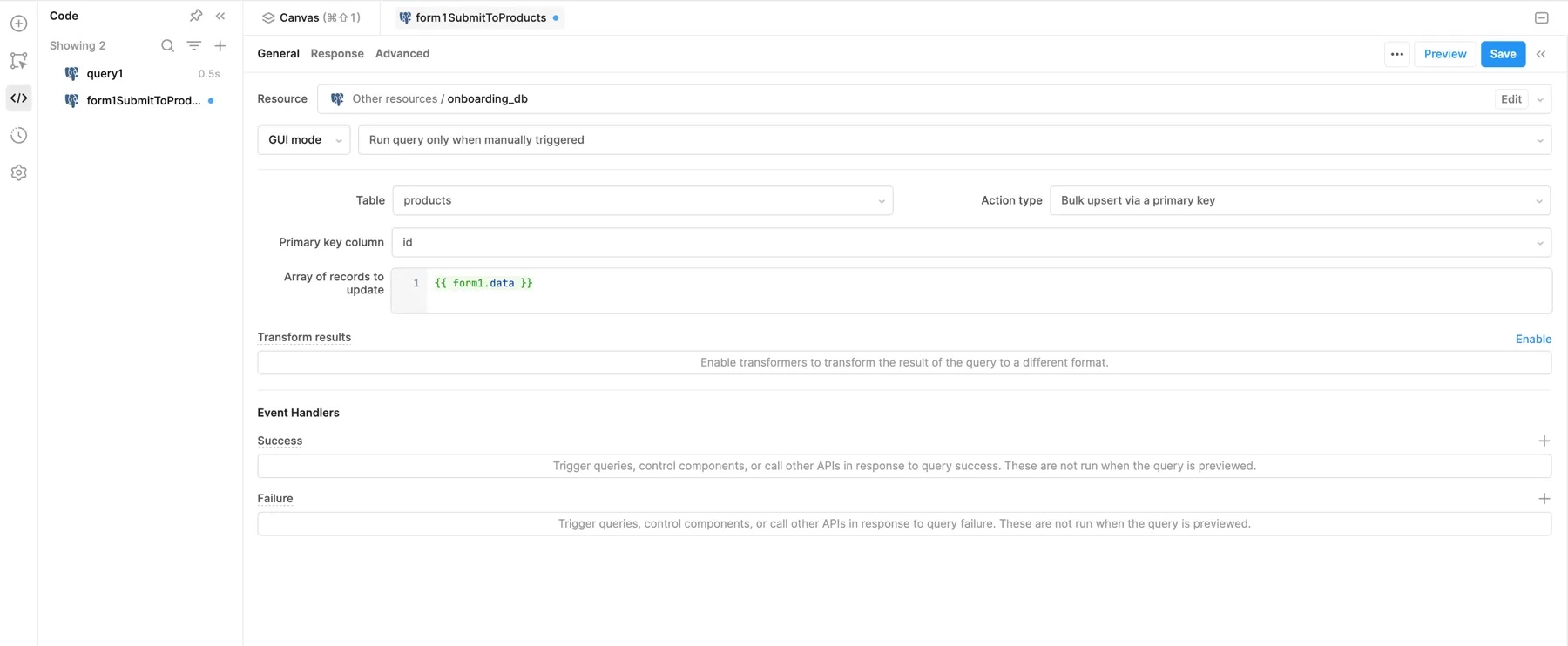This screenshot has height=646, width=1568.
Task: Open the settings gear icon in sidebar
Action: point(18,173)
